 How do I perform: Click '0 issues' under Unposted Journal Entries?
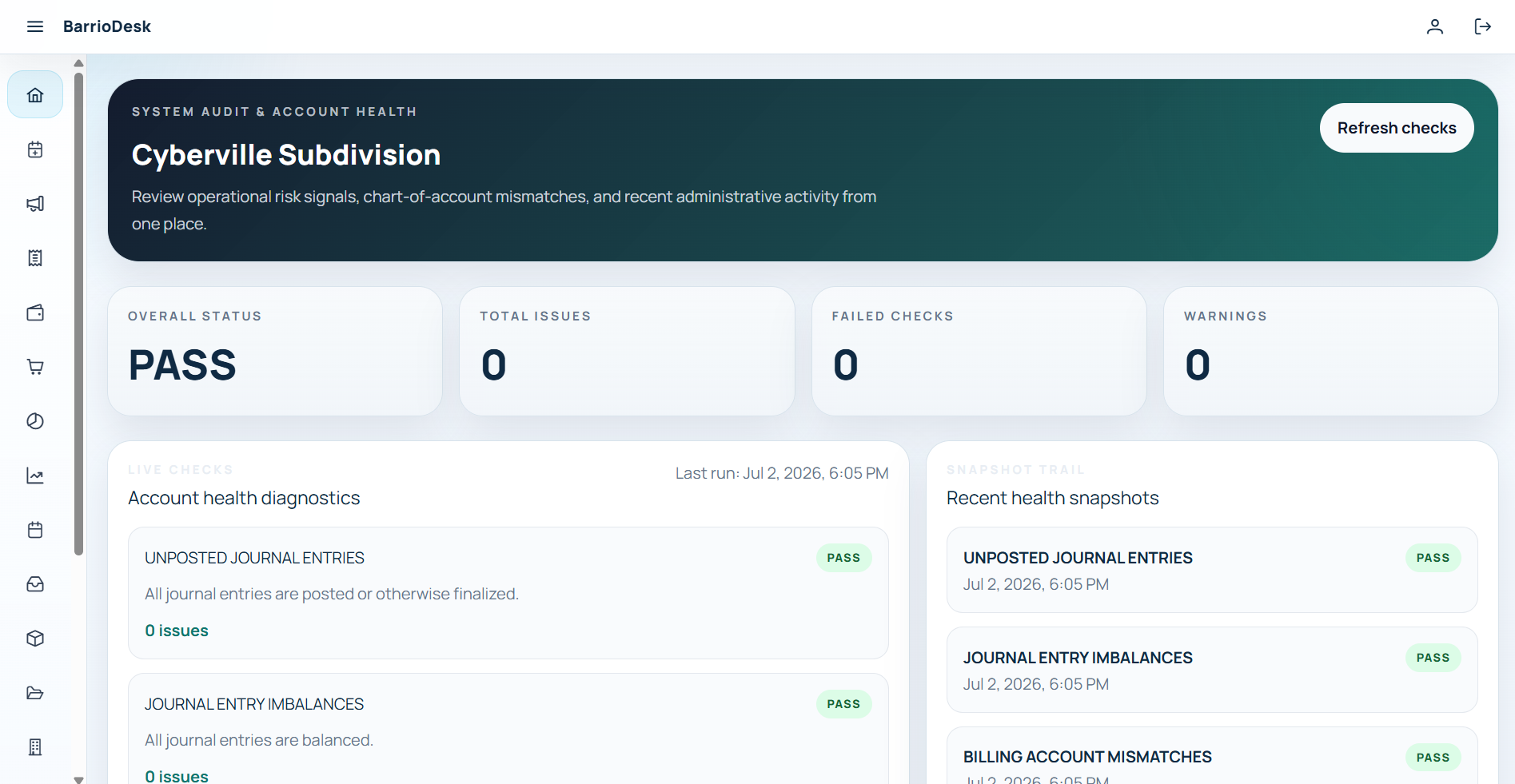(x=177, y=631)
